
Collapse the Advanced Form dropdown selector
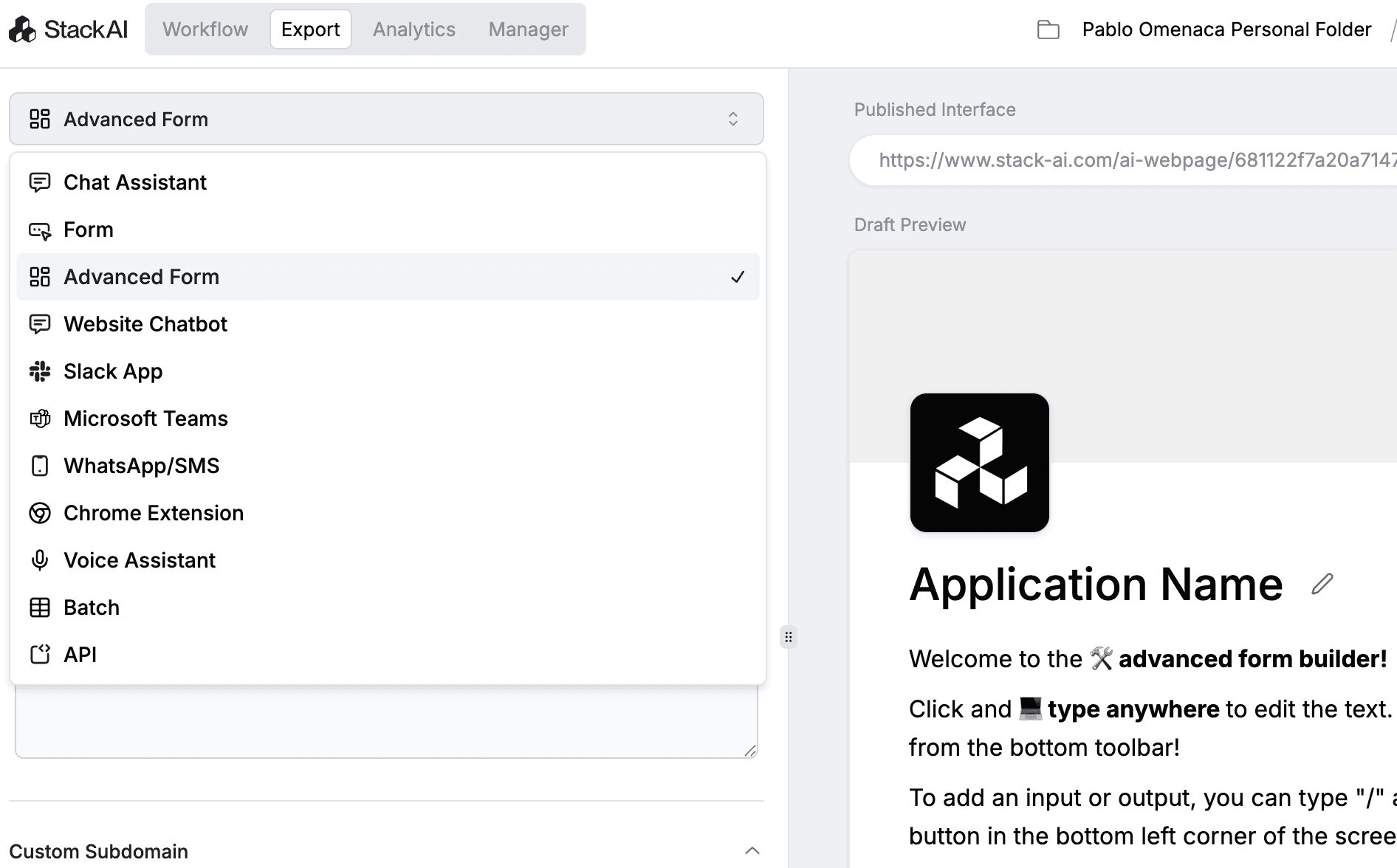coord(386,119)
